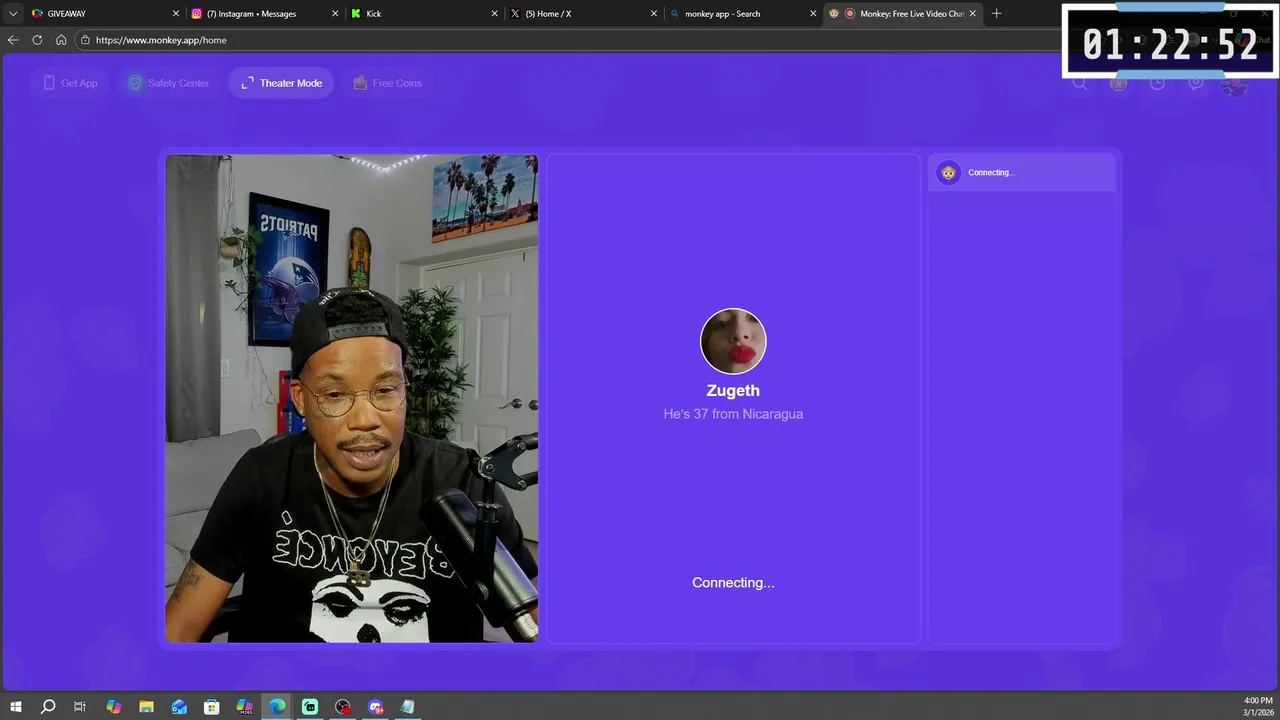
Task: Launch Copilot from the taskbar
Action: (113, 707)
